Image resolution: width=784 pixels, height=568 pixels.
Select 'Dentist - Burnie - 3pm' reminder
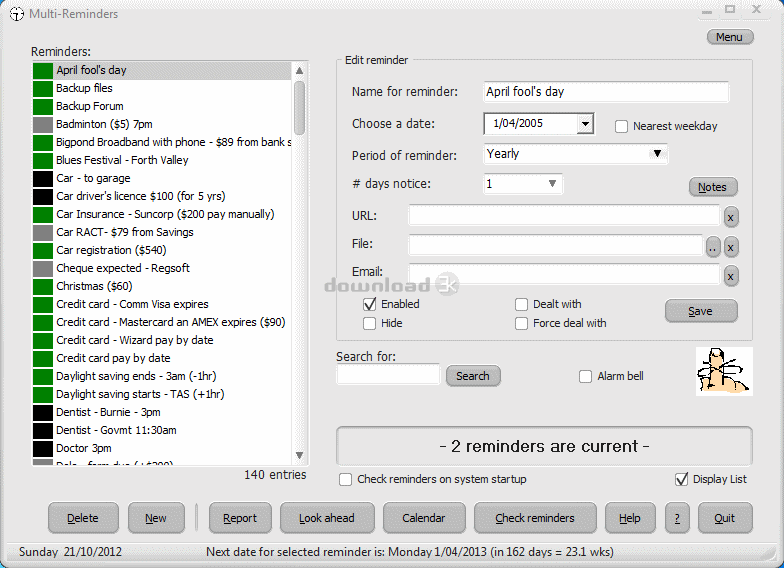tap(162, 412)
